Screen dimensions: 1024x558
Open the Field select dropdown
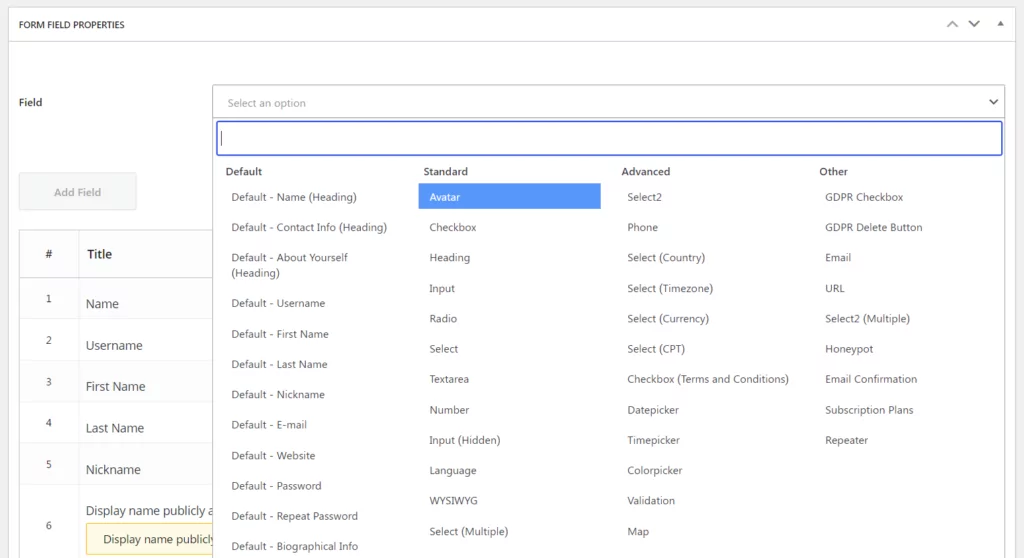click(608, 102)
